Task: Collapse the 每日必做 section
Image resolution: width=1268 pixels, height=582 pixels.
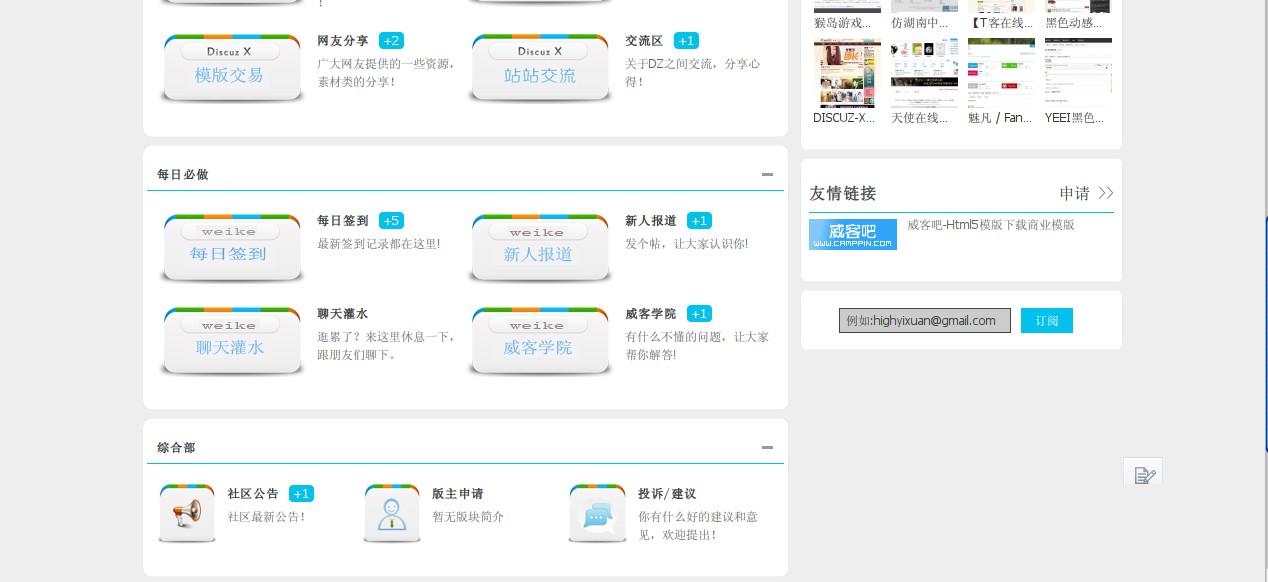Action: [x=767, y=174]
